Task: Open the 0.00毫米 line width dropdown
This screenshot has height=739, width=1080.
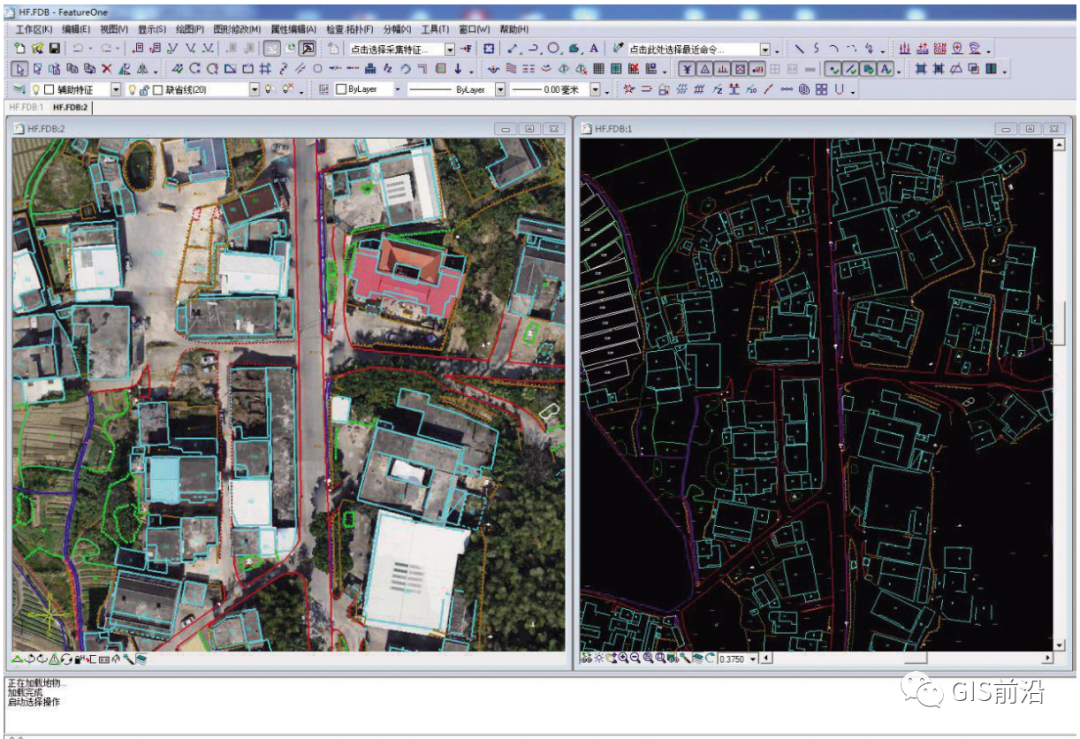Action: click(x=595, y=90)
